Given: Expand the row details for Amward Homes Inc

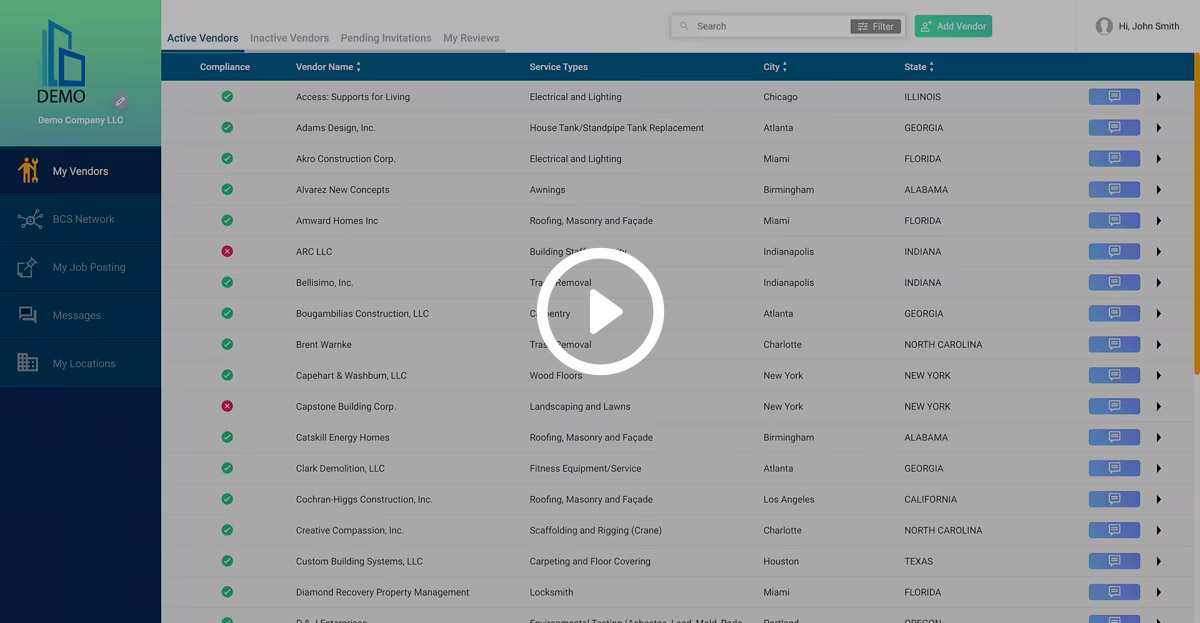Looking at the screenshot, I should coord(1158,220).
